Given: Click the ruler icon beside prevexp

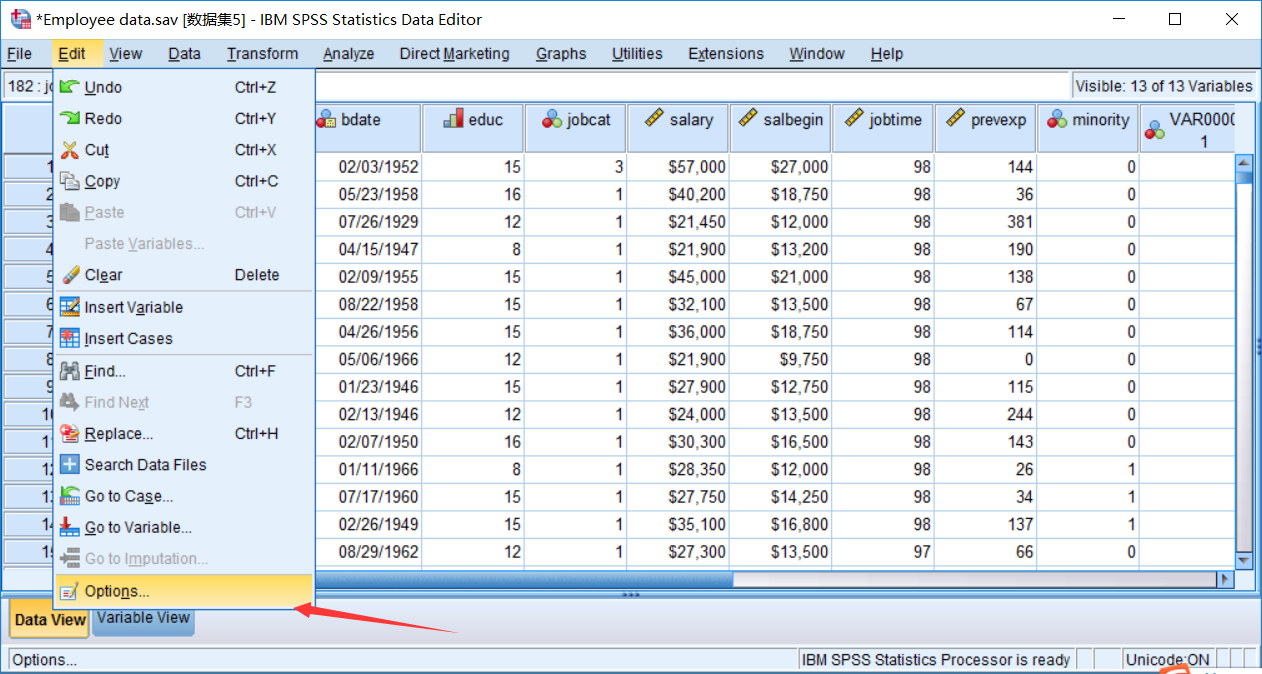Looking at the screenshot, I should point(955,119).
